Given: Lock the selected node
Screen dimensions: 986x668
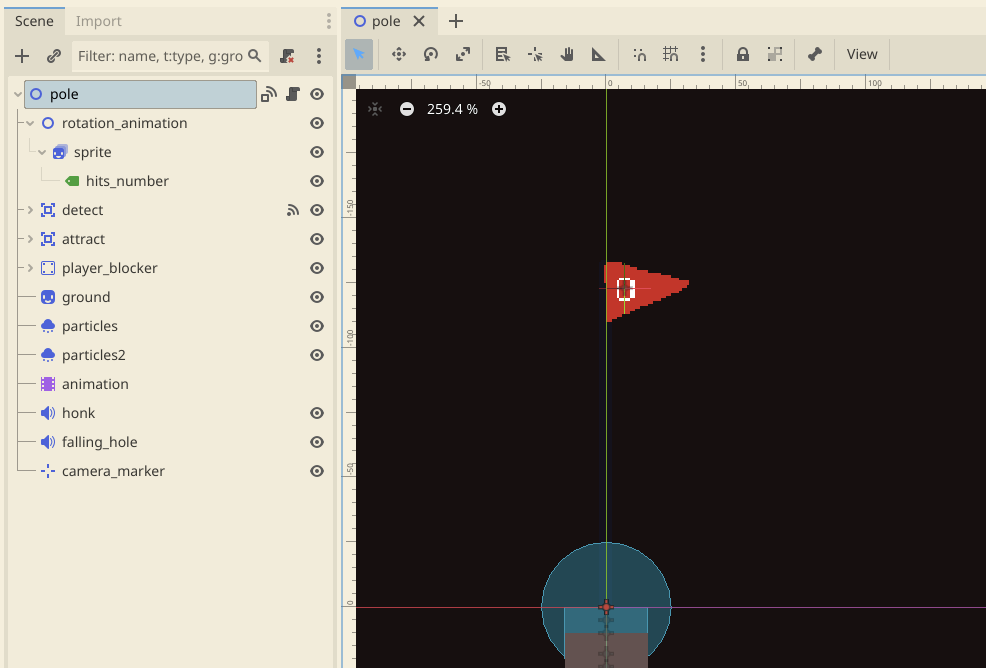Looking at the screenshot, I should click(743, 55).
